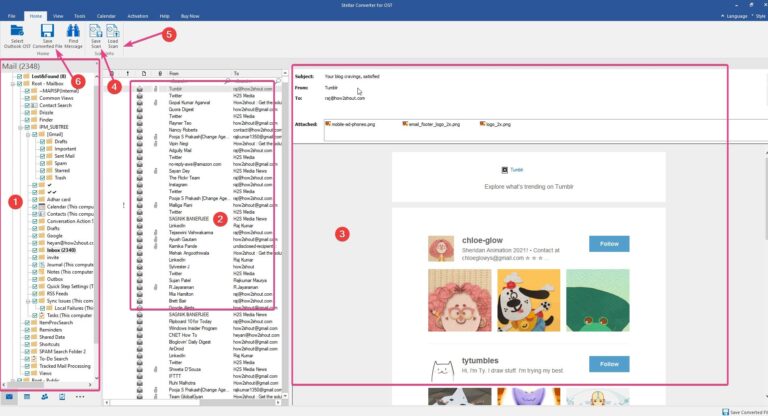768x416 pixels.
Task: Click the mail list vertical scrollbar
Action: (x=285, y=235)
